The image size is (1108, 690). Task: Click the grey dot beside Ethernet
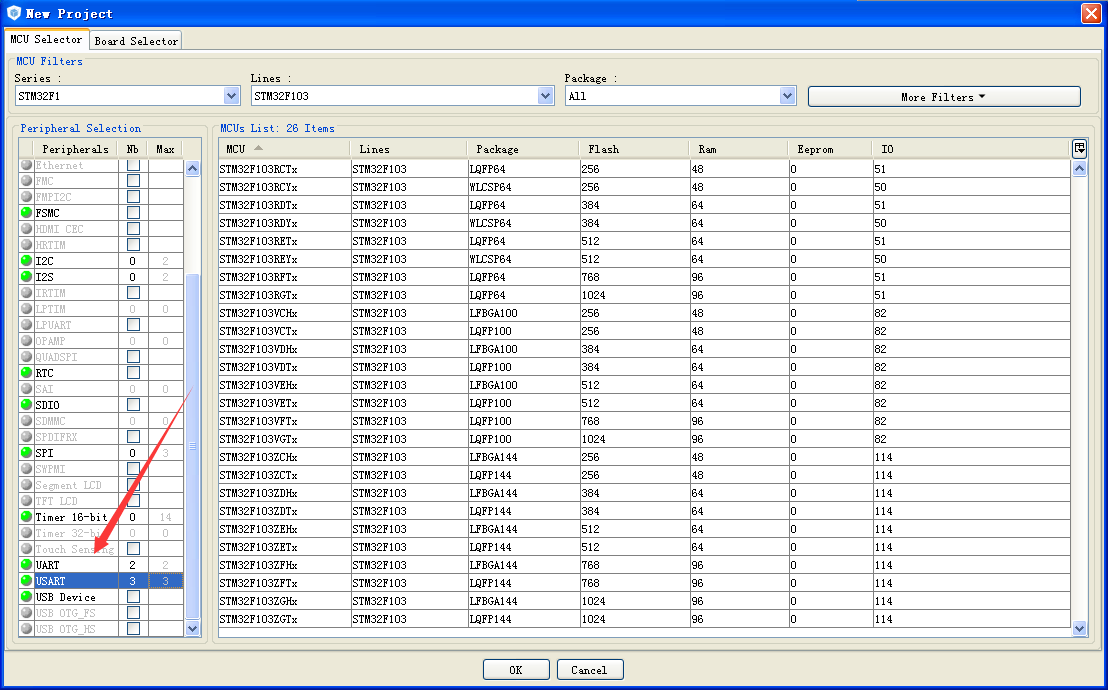pyautogui.click(x=26, y=165)
